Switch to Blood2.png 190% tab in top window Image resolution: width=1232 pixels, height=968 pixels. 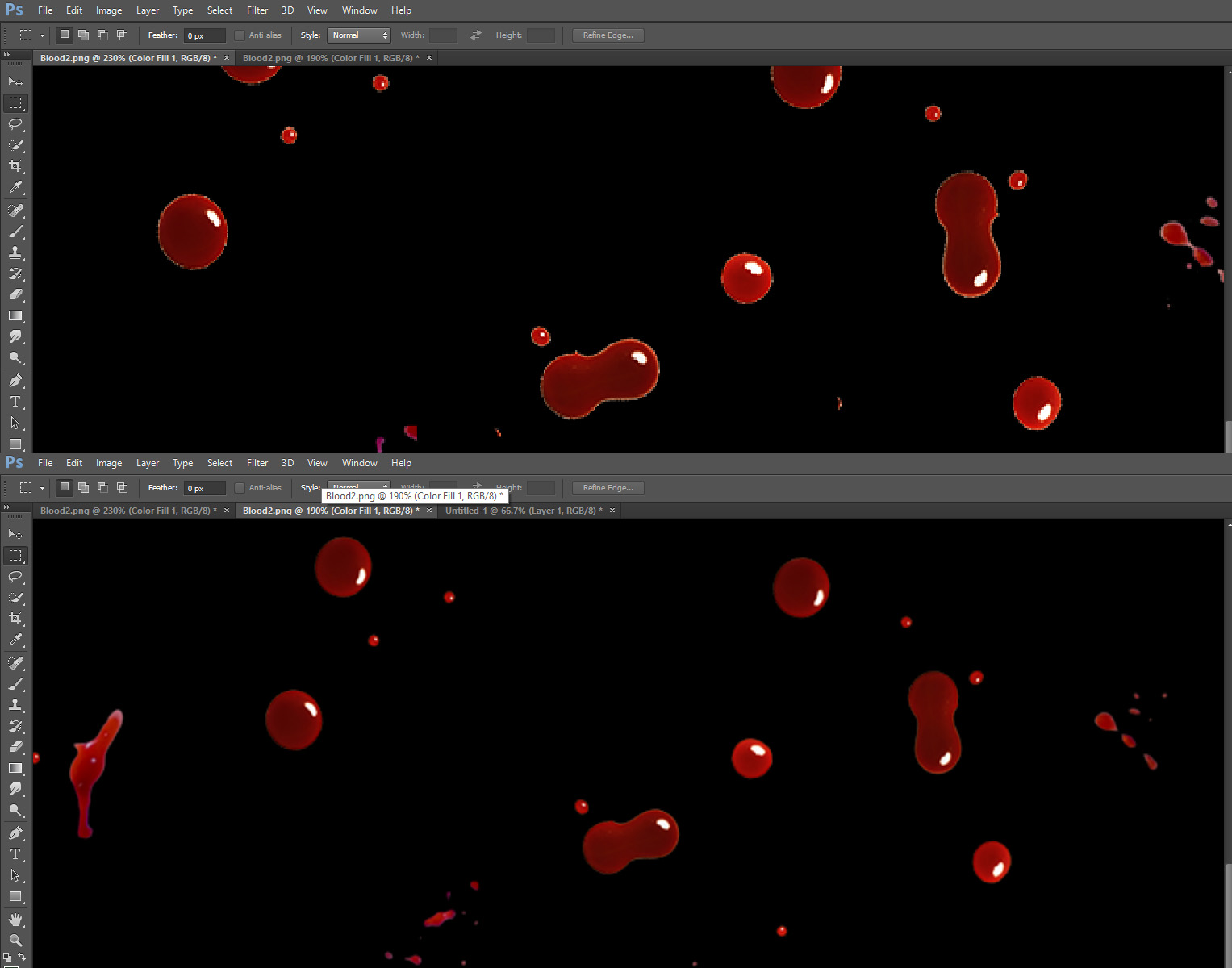pyautogui.click(x=331, y=58)
